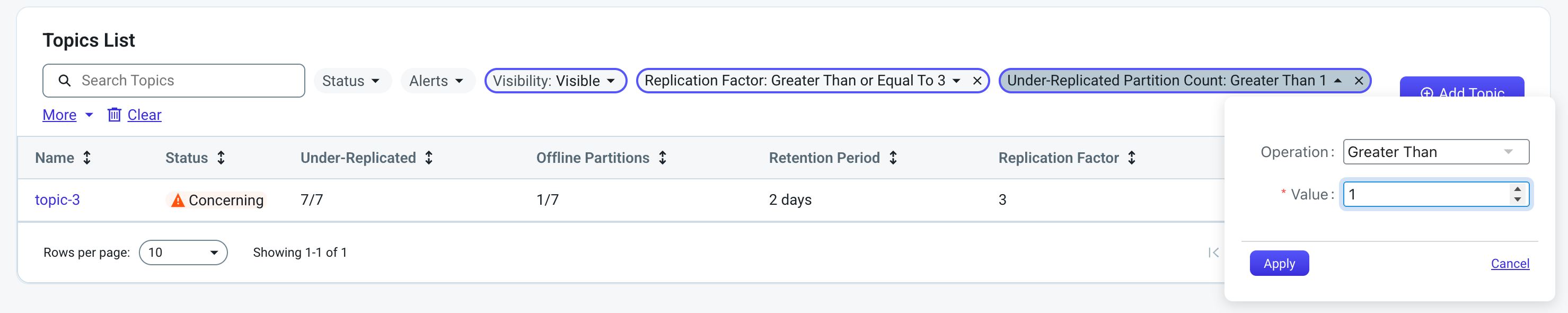Open the topic-3 link
The width and height of the screenshot is (1568, 313).
click(57, 199)
